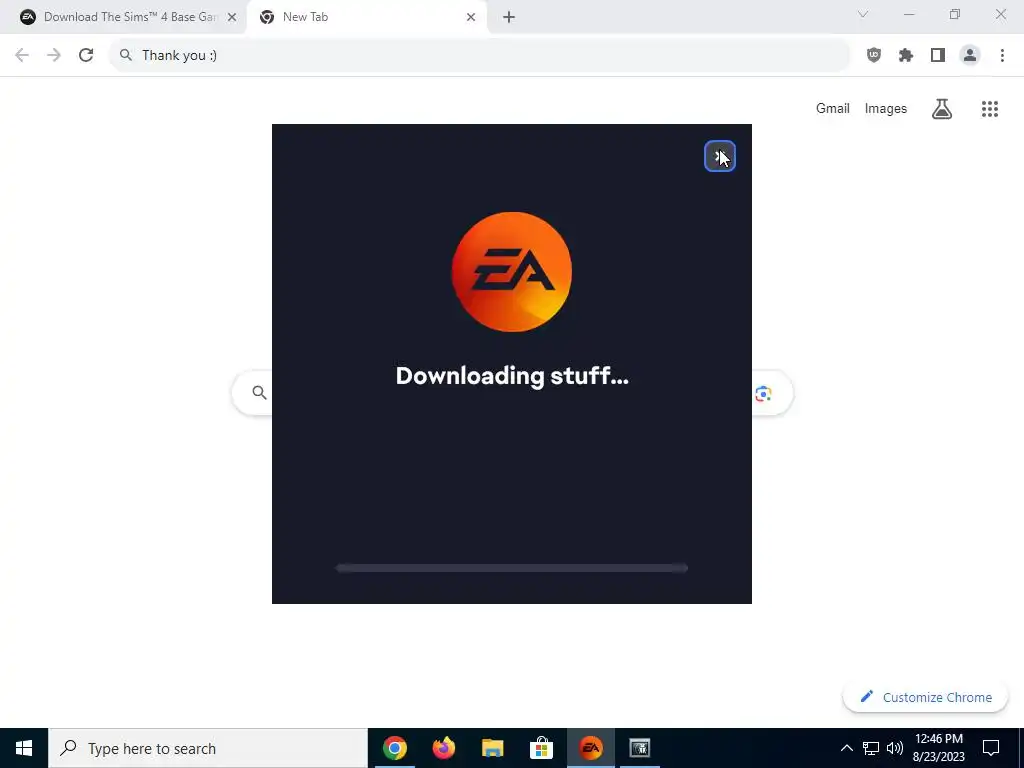The width and height of the screenshot is (1024, 768).
Task: Close the New Tab tab
Action: [x=471, y=17]
